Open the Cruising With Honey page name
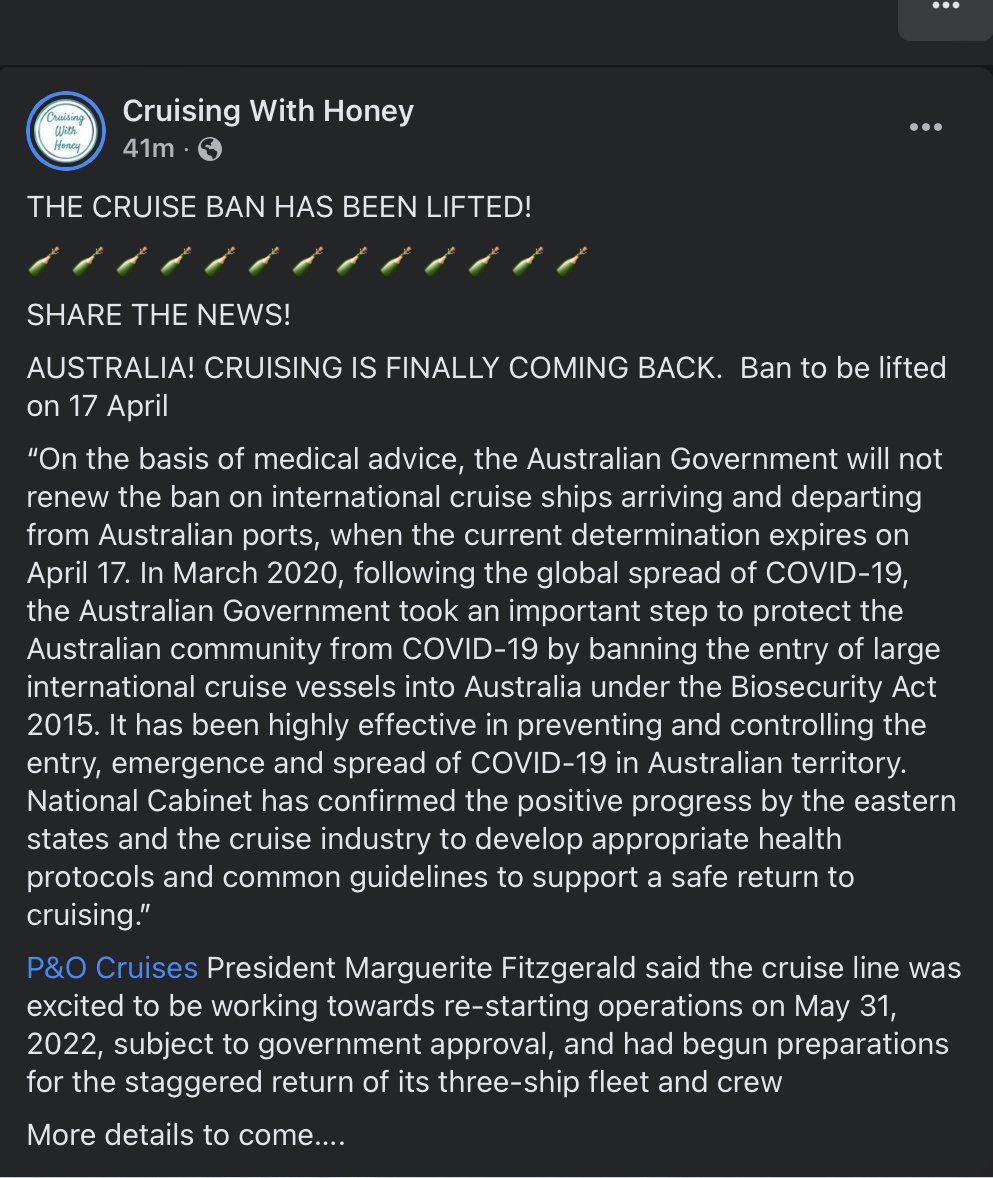This screenshot has height=1178, width=993. coord(268,111)
